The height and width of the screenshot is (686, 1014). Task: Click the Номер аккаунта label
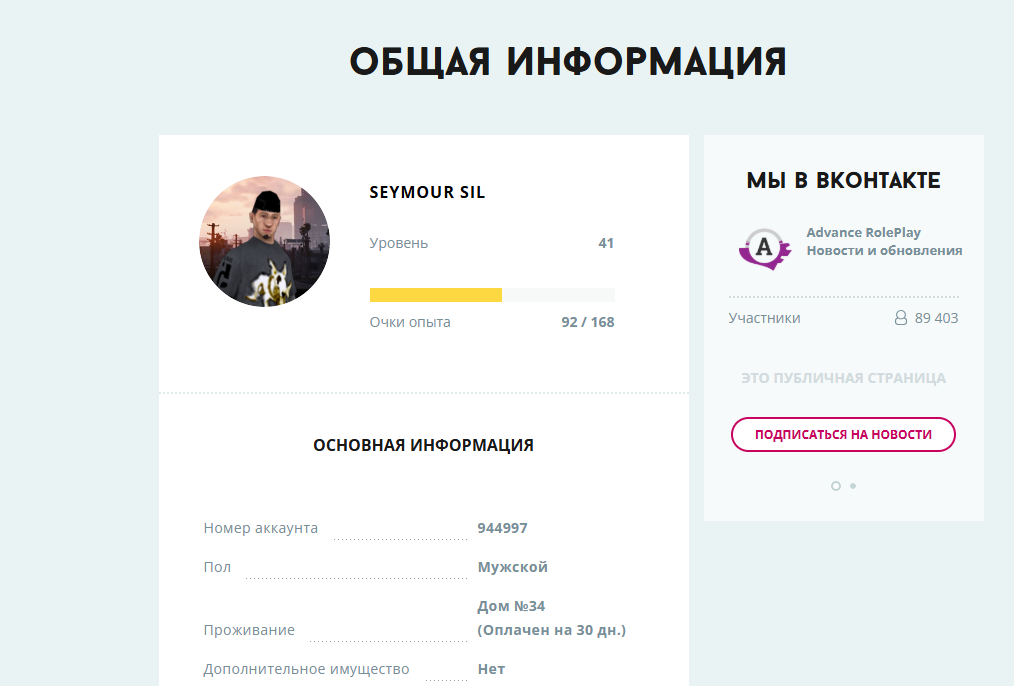coord(261,528)
